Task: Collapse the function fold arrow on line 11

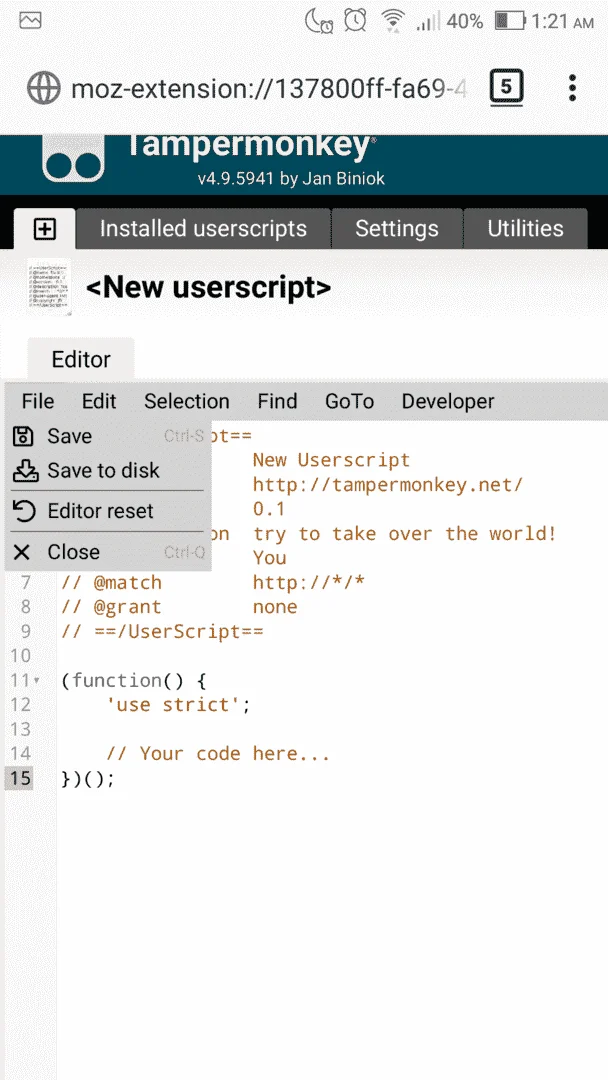Action: (36, 681)
